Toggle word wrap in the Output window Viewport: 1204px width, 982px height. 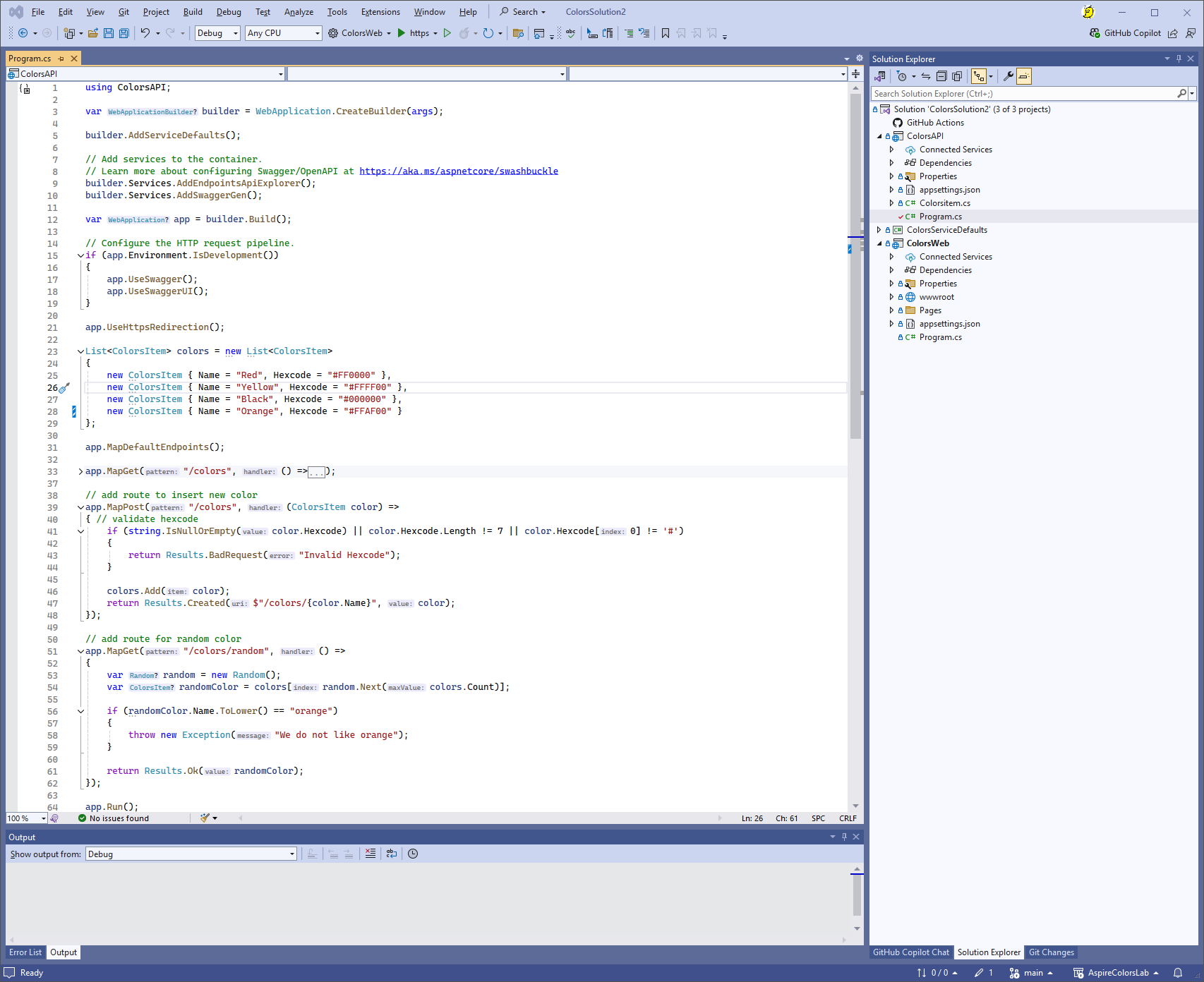pos(392,854)
